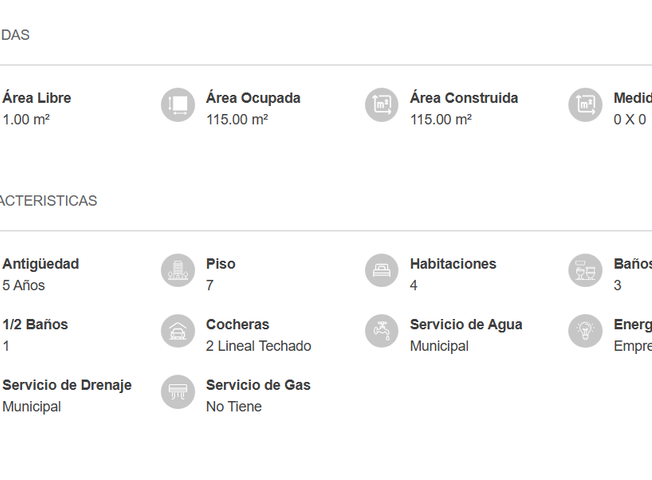Click the Servicio de Agua faucet icon
The height and width of the screenshot is (480, 652).
[x=382, y=331]
